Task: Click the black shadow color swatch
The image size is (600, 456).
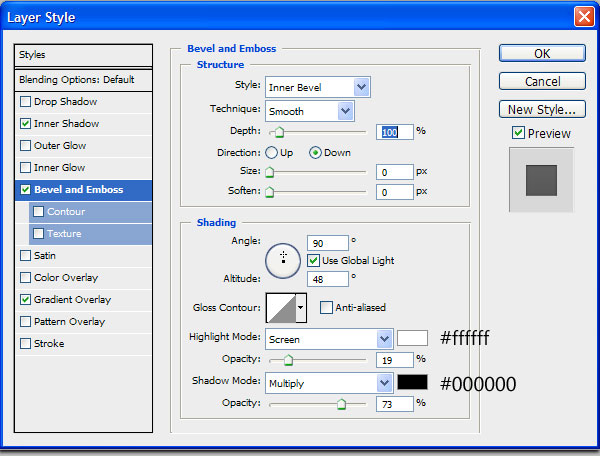Action: pyautogui.click(x=412, y=382)
